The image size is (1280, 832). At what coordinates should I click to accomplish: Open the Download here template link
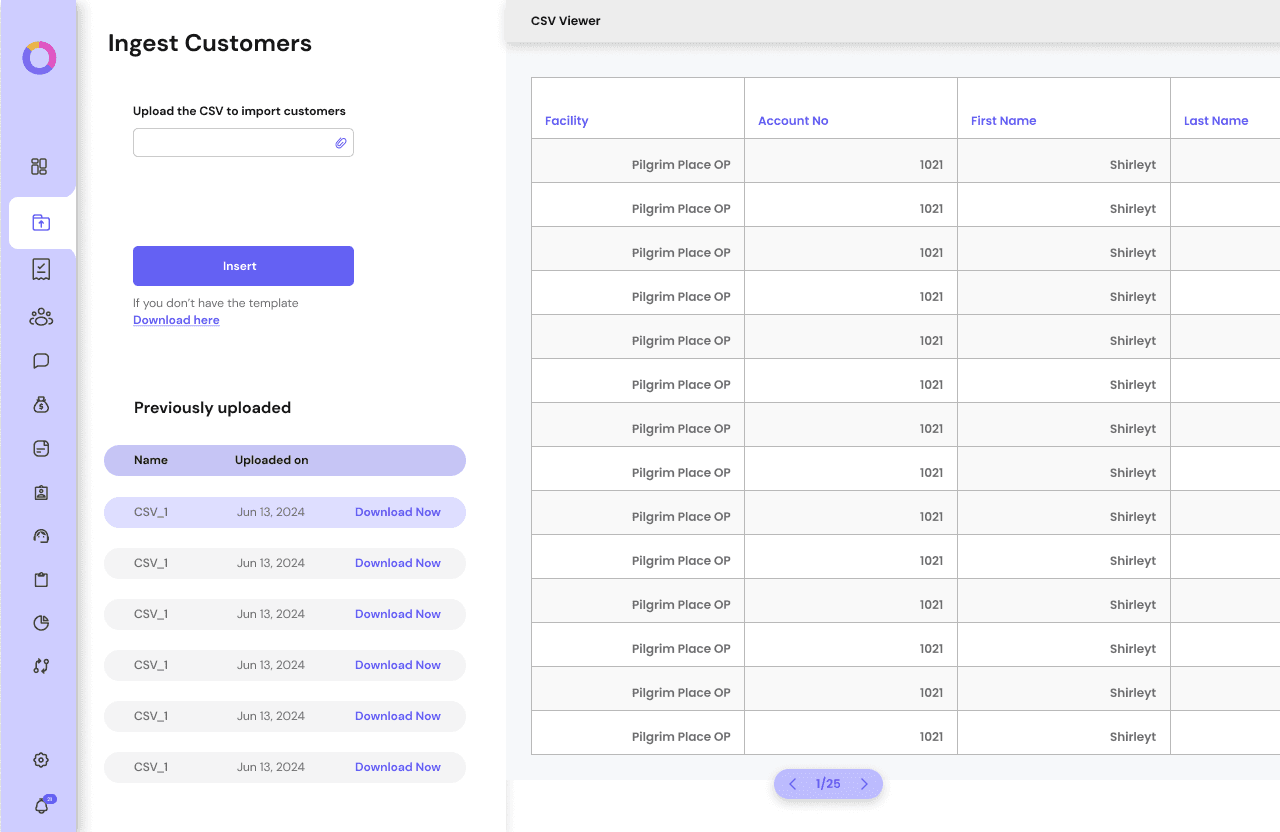[176, 319]
